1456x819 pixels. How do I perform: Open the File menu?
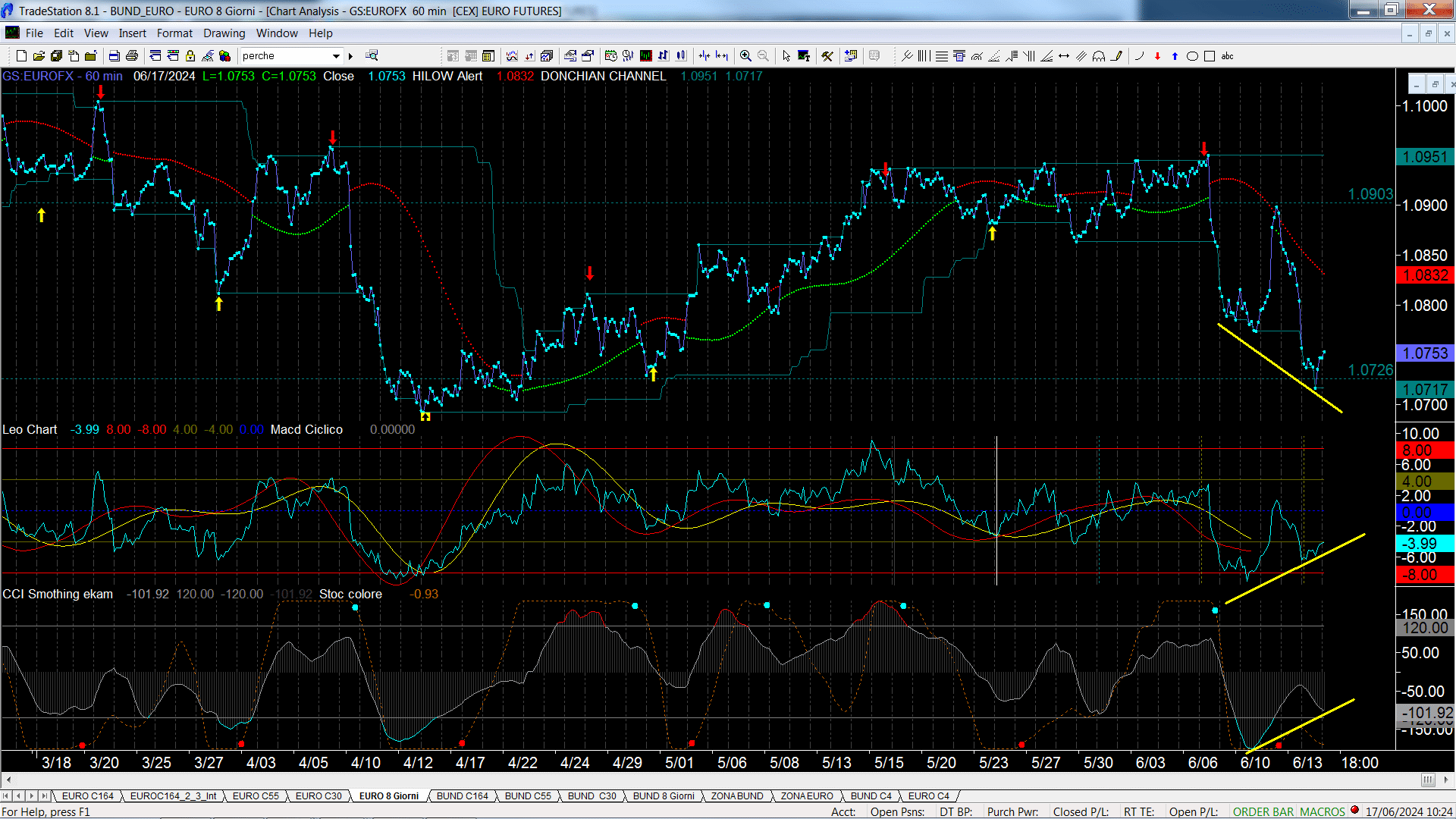coord(34,33)
